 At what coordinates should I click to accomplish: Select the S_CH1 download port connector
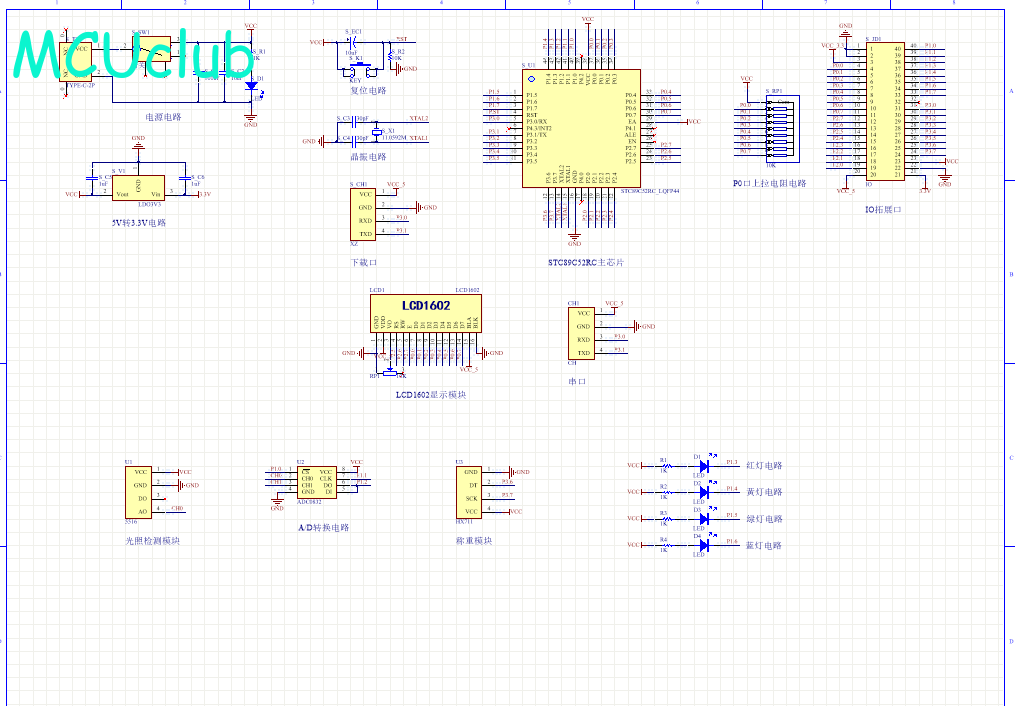[x=362, y=214]
